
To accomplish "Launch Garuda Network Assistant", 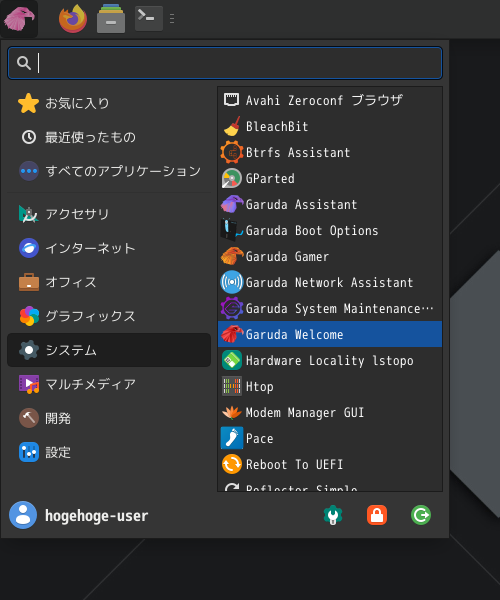I will click(x=330, y=282).
